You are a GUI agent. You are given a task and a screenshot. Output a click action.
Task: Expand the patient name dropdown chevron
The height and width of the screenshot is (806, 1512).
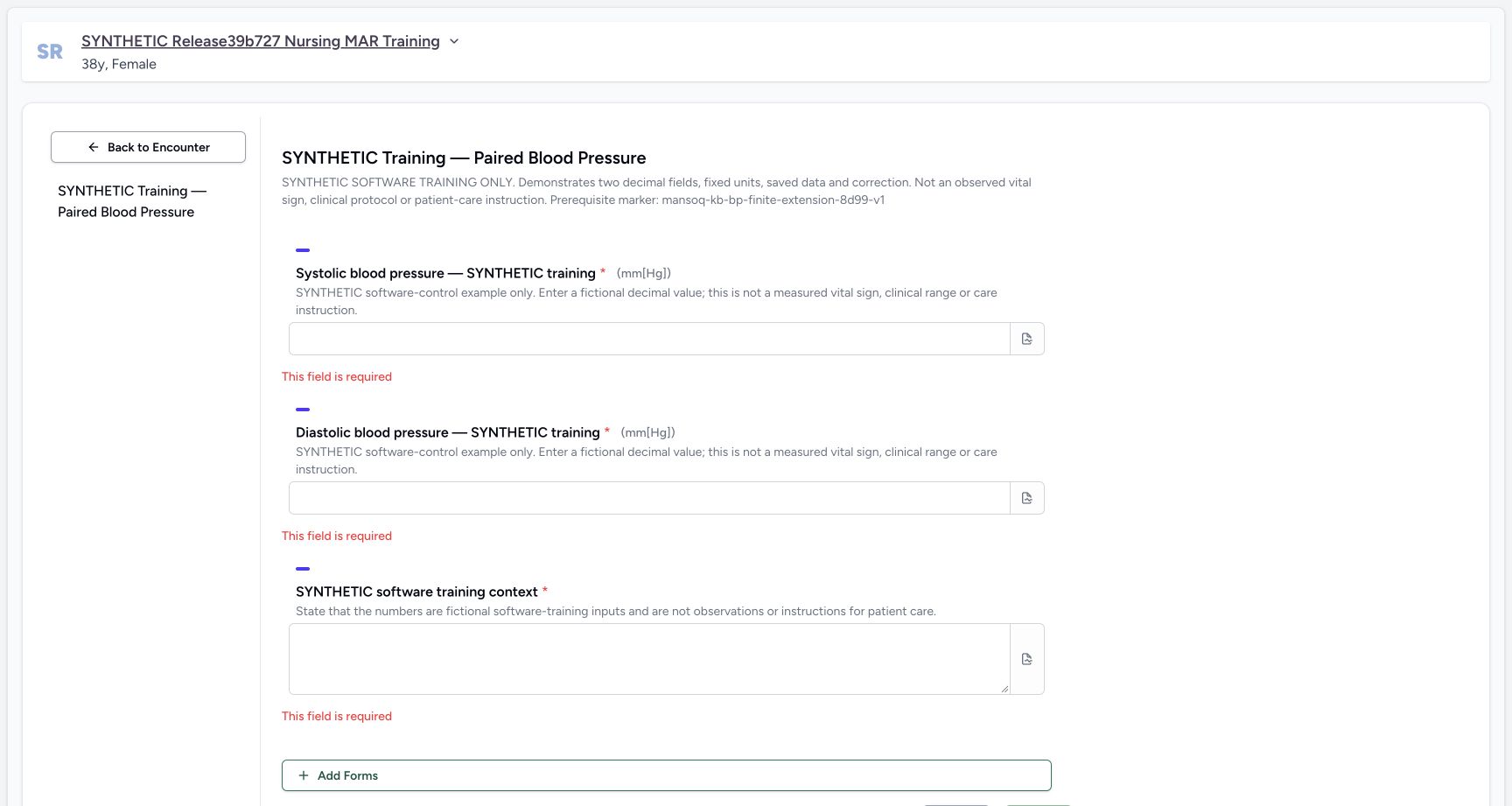[454, 41]
